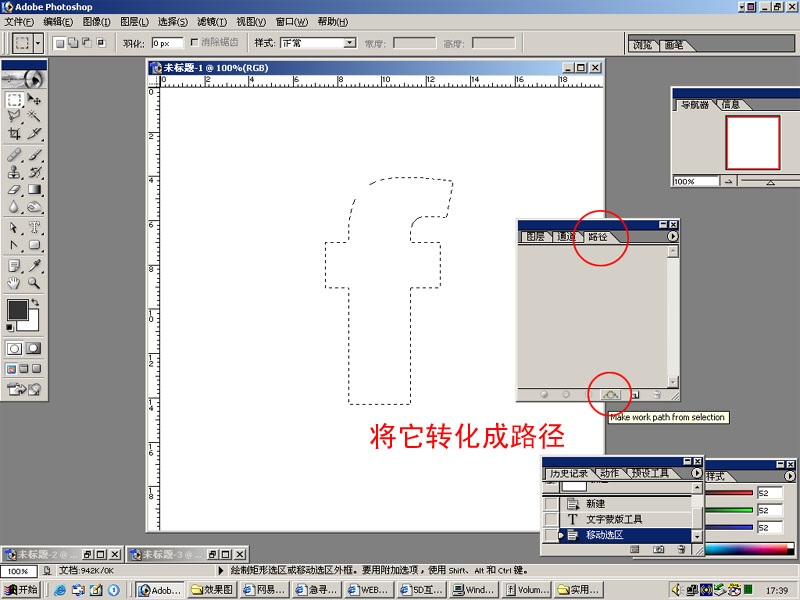Screen dimensions: 800x600
Task: Click the foreground color swatch
Action: coord(17,310)
